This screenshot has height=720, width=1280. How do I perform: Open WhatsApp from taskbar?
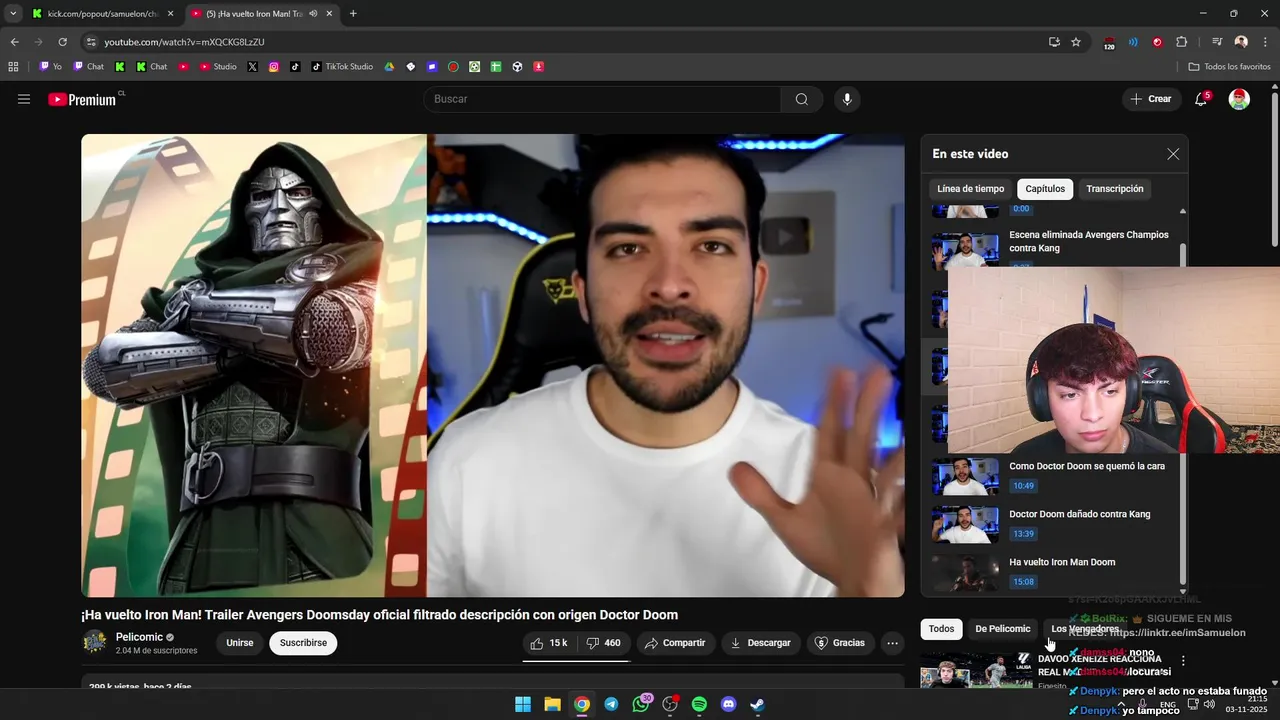pyautogui.click(x=641, y=704)
